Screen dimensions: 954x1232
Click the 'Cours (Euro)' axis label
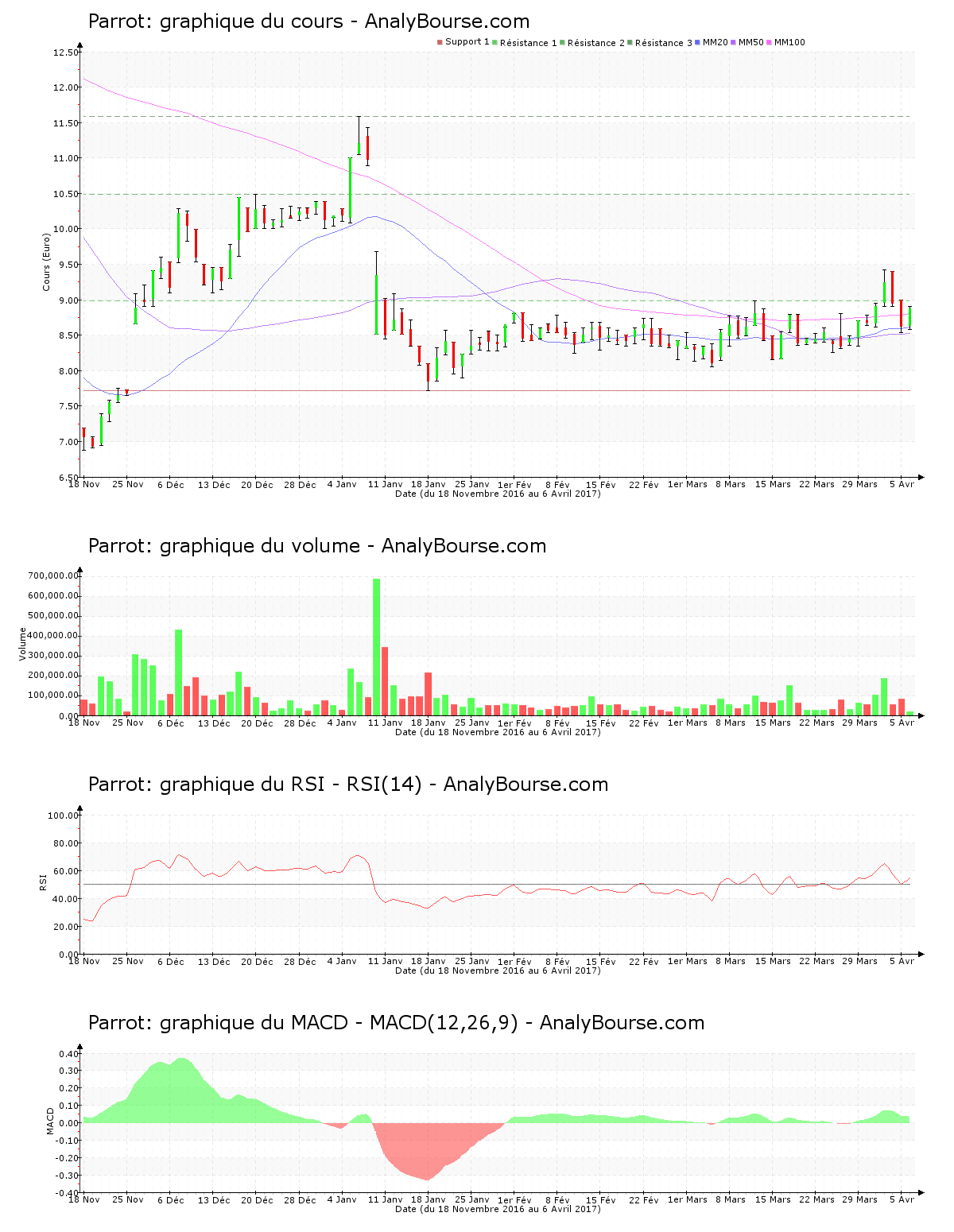point(46,262)
